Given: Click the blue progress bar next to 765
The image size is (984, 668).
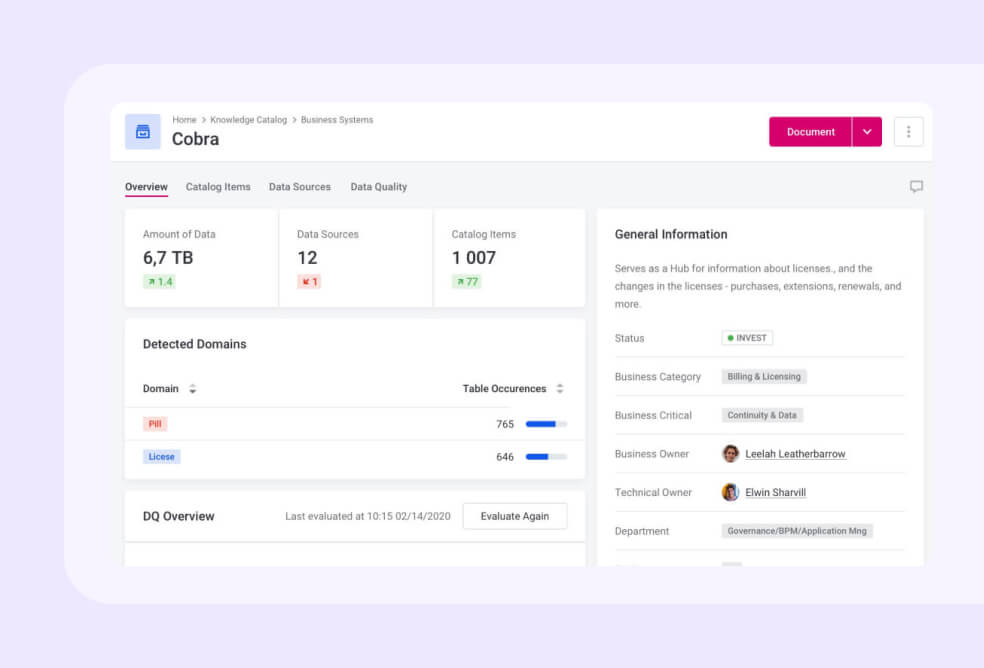Looking at the screenshot, I should pyautogui.click(x=543, y=424).
